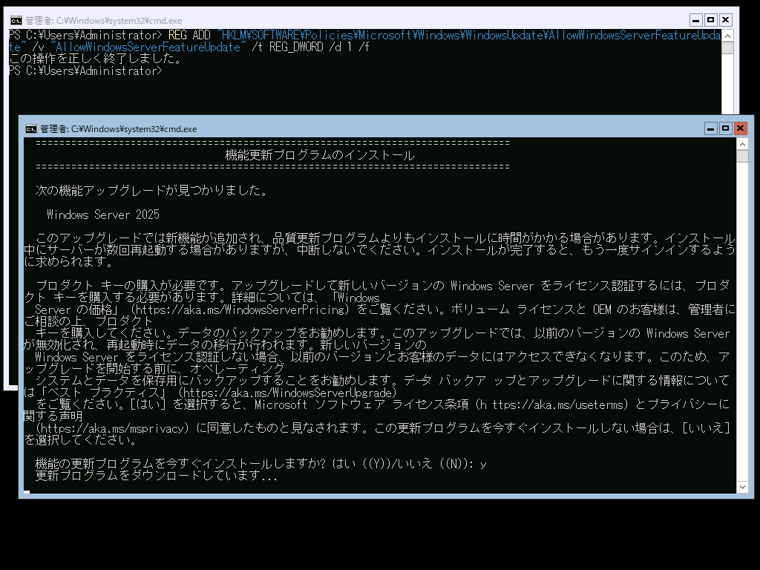
Task: Maximize the front cmd.exe window
Action: point(725,128)
